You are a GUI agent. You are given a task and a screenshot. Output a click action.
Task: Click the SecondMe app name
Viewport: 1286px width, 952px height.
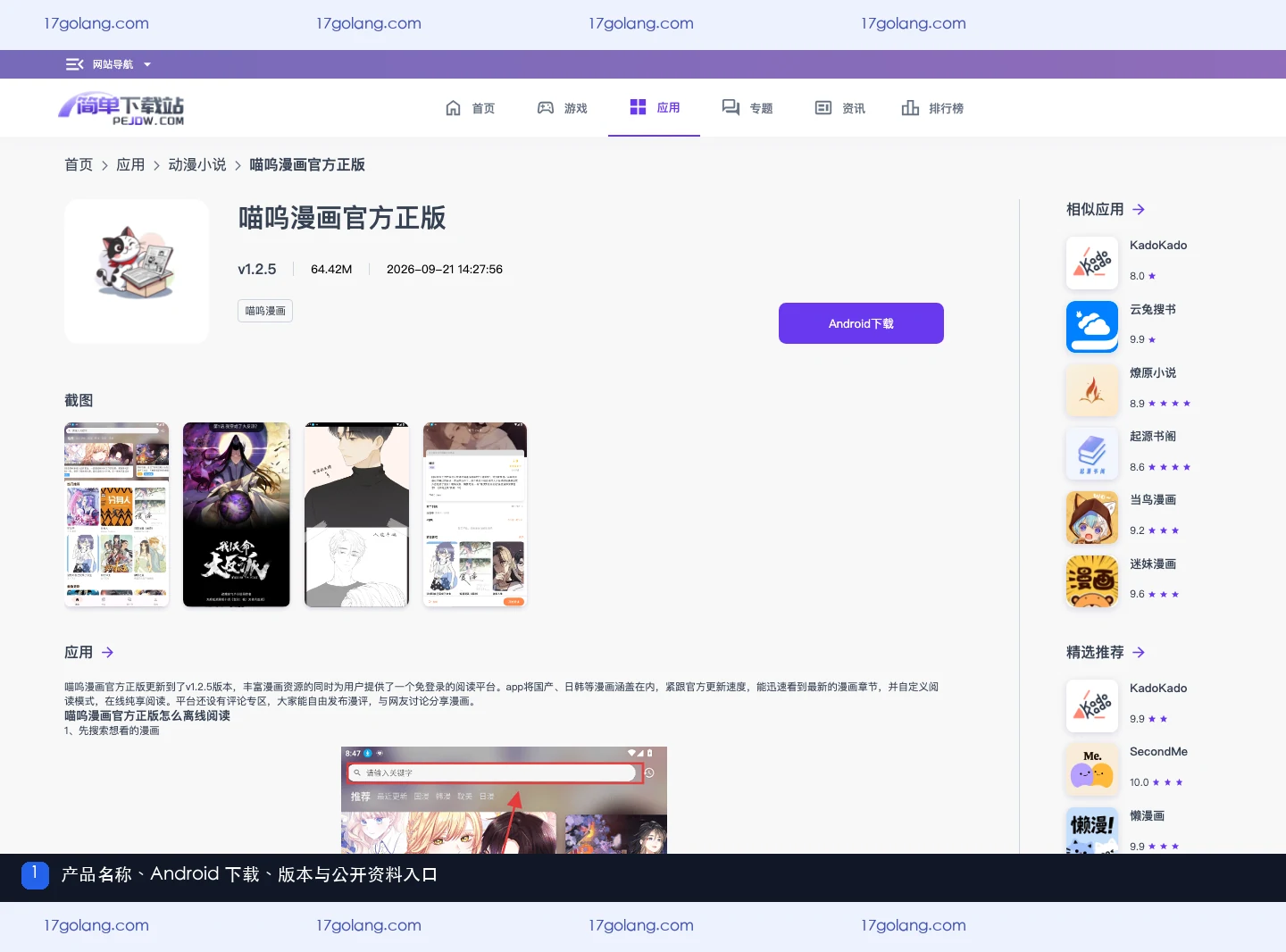point(1158,751)
